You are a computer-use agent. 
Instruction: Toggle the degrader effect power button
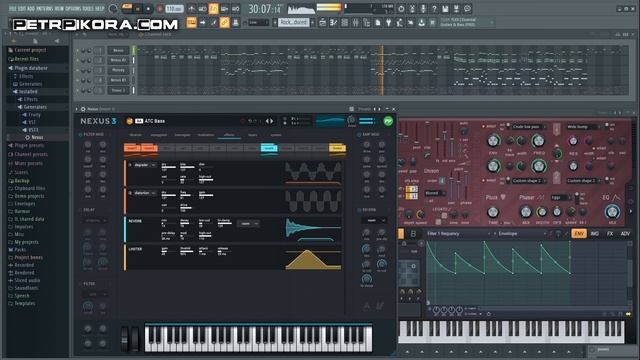point(130,165)
